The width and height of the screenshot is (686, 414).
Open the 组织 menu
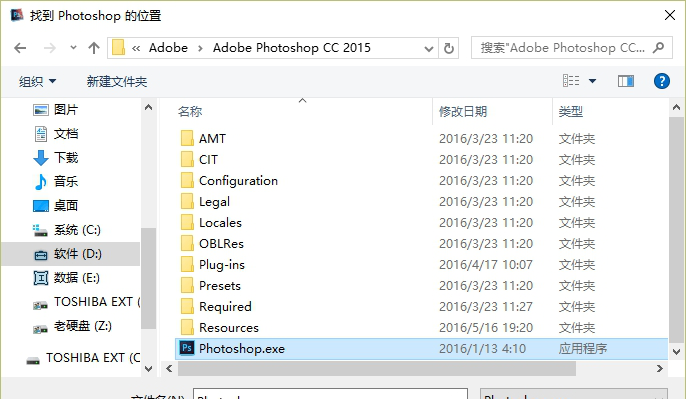tap(37, 81)
